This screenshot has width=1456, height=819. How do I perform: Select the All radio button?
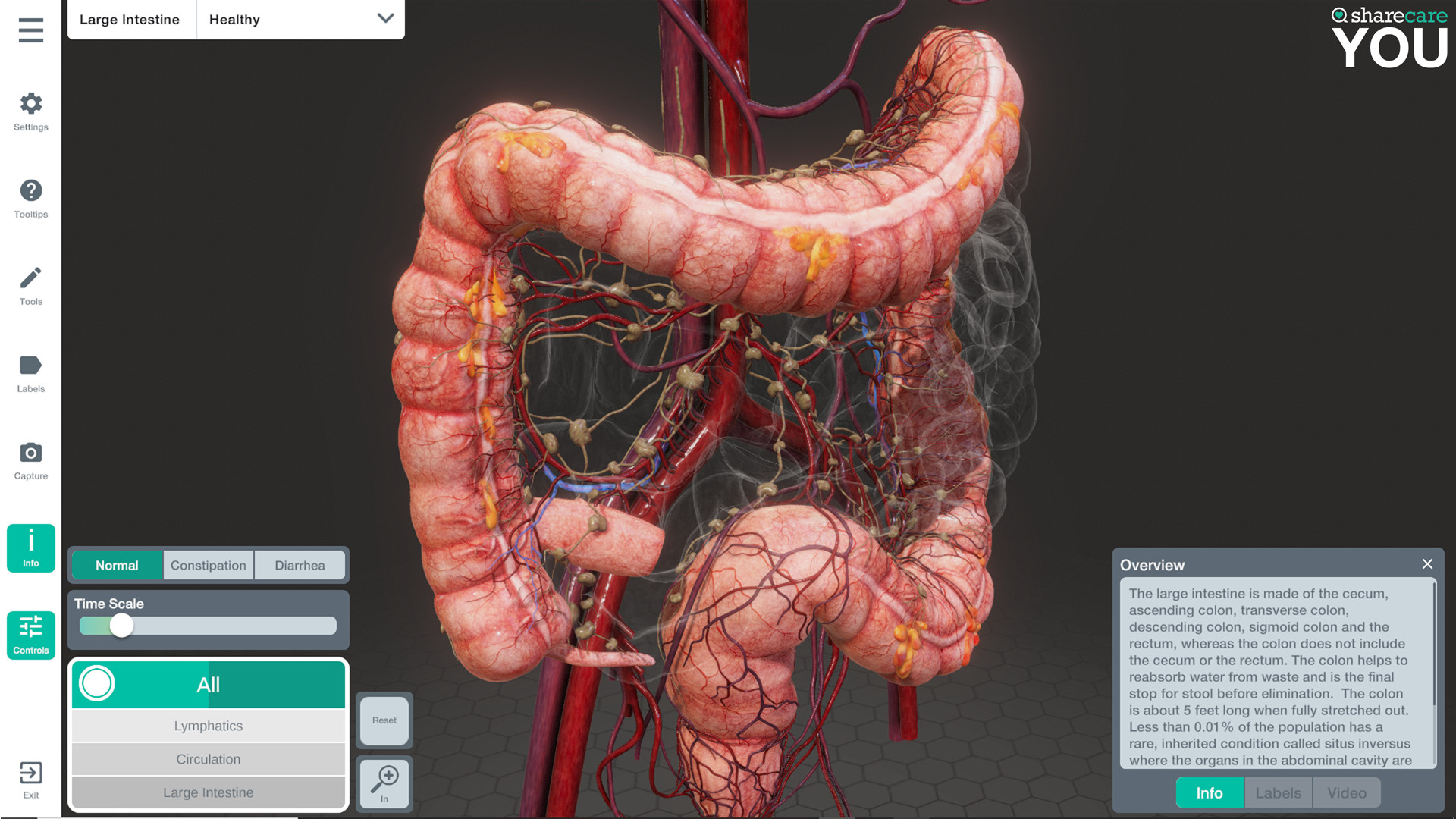pyautogui.click(x=96, y=683)
